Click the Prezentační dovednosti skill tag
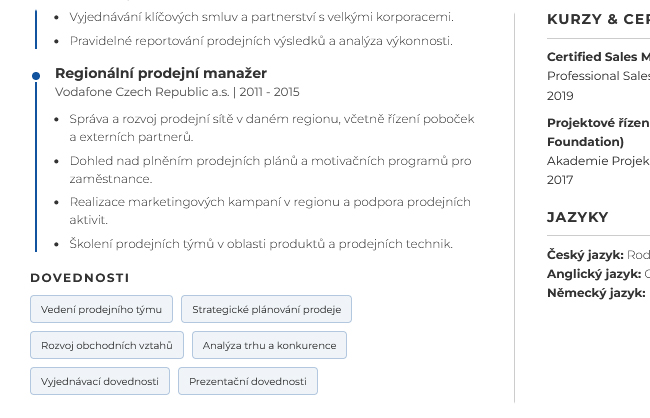The image size is (650, 418). [x=248, y=381]
